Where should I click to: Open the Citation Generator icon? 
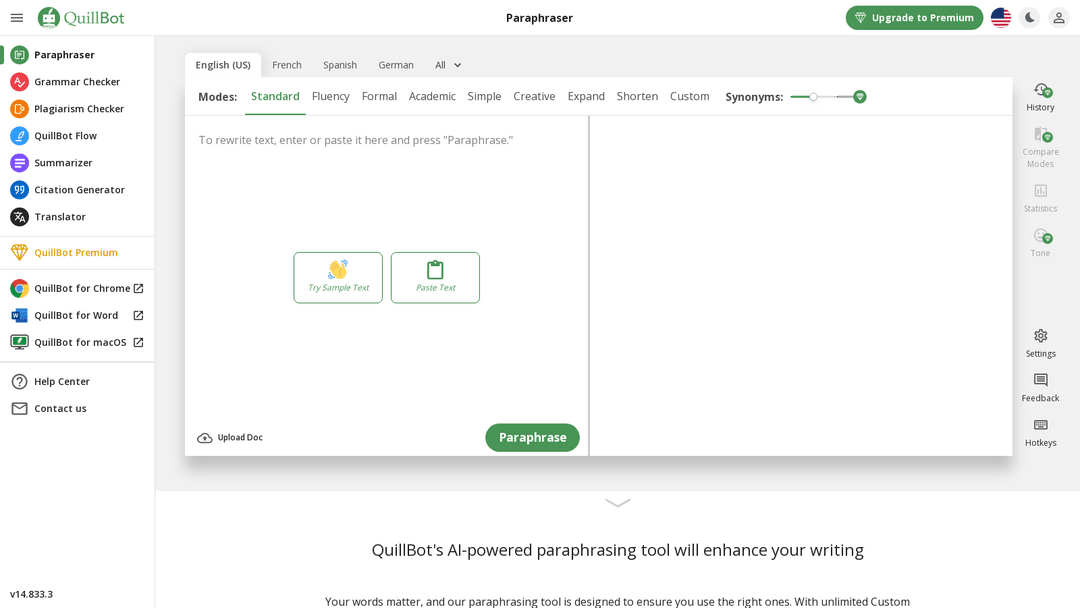(x=19, y=190)
